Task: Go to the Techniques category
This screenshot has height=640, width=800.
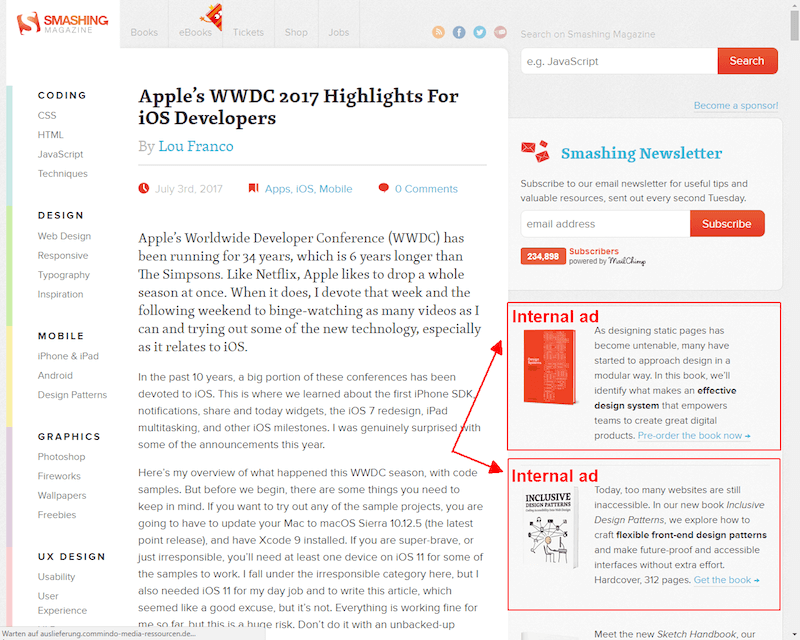Action: click(x=63, y=174)
